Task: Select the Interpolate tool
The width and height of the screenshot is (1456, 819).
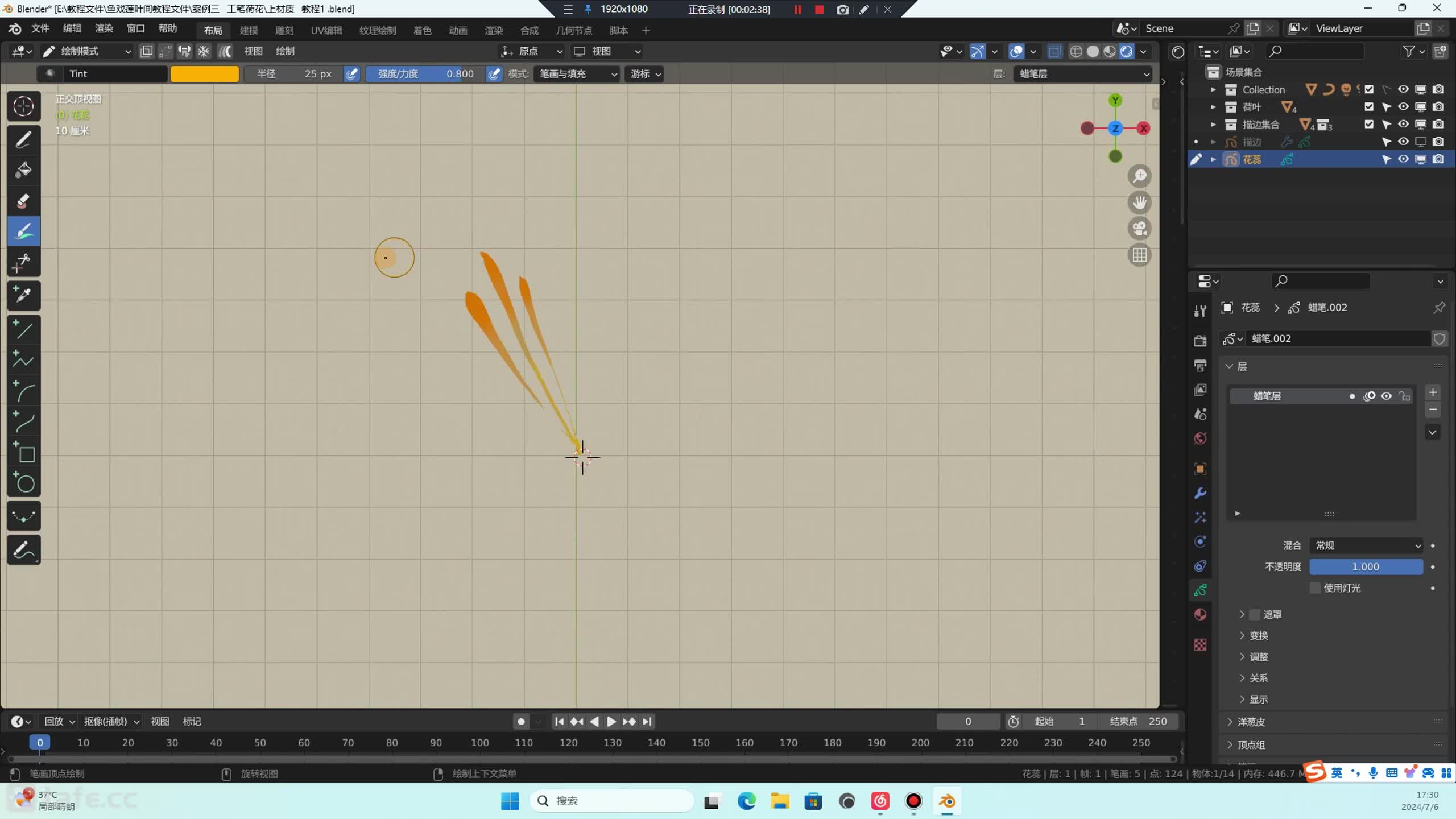Action: point(23,516)
